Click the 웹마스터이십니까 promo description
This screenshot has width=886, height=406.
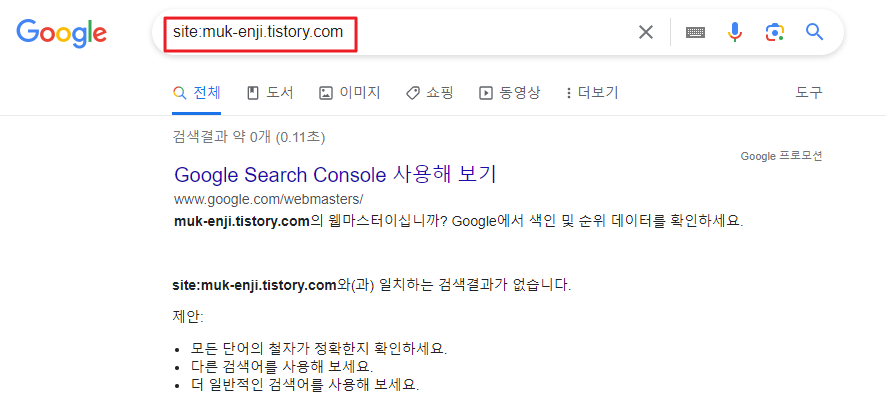pos(458,221)
